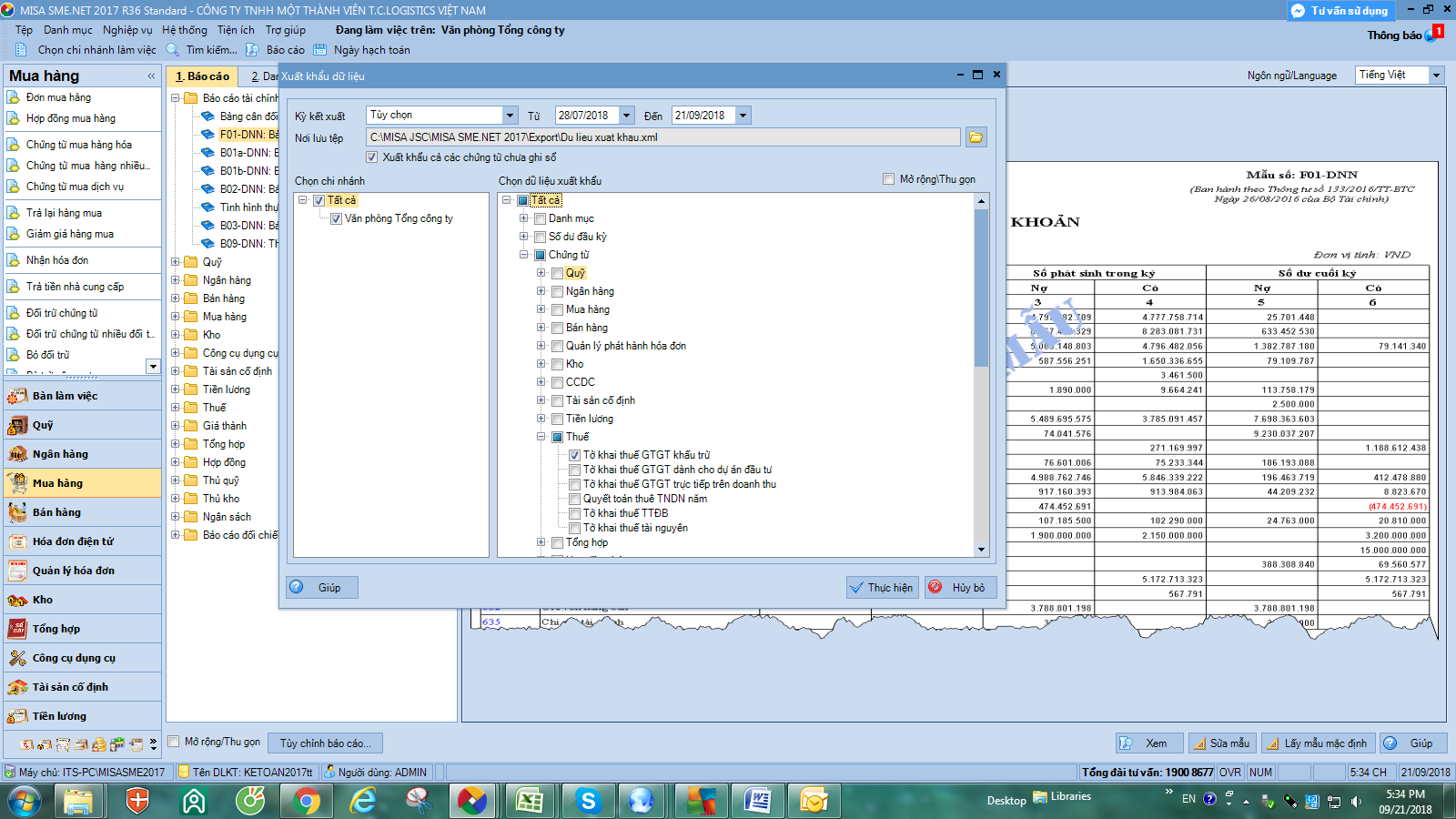Click Lấy mẫu mặc định button
This screenshot has height=819, width=1456.
(x=1319, y=743)
